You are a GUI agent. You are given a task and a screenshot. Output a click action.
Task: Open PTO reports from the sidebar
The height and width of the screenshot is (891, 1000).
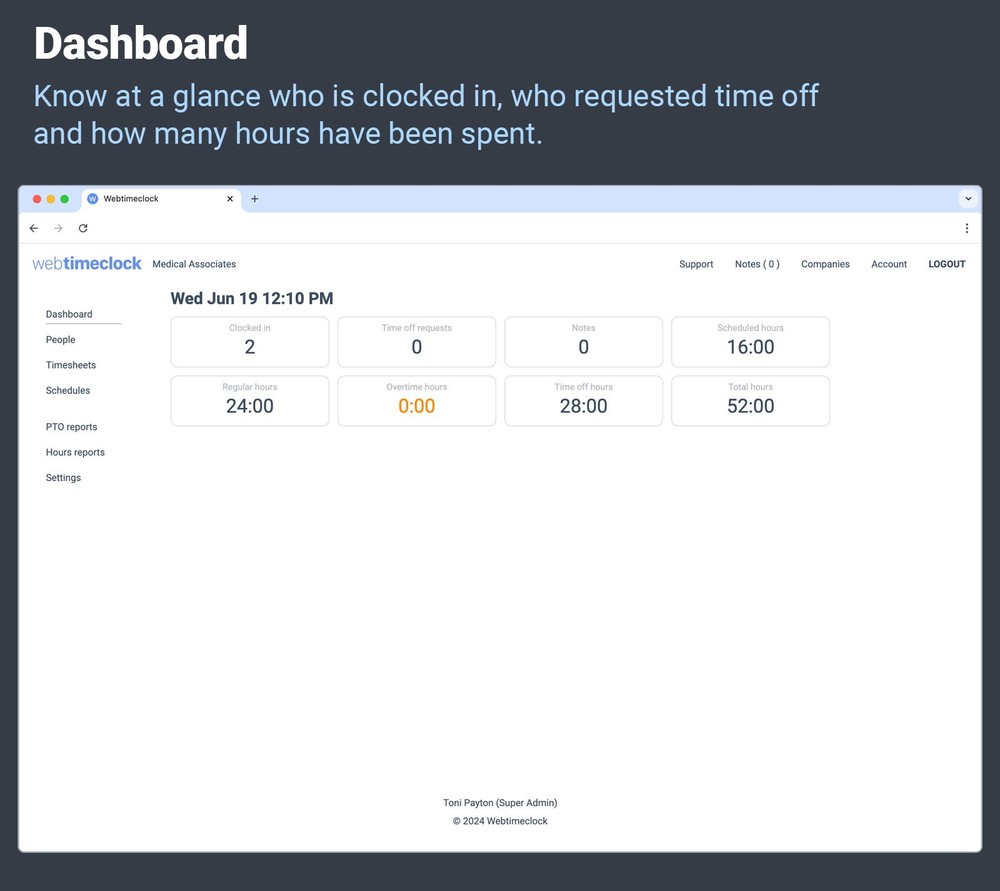click(71, 427)
